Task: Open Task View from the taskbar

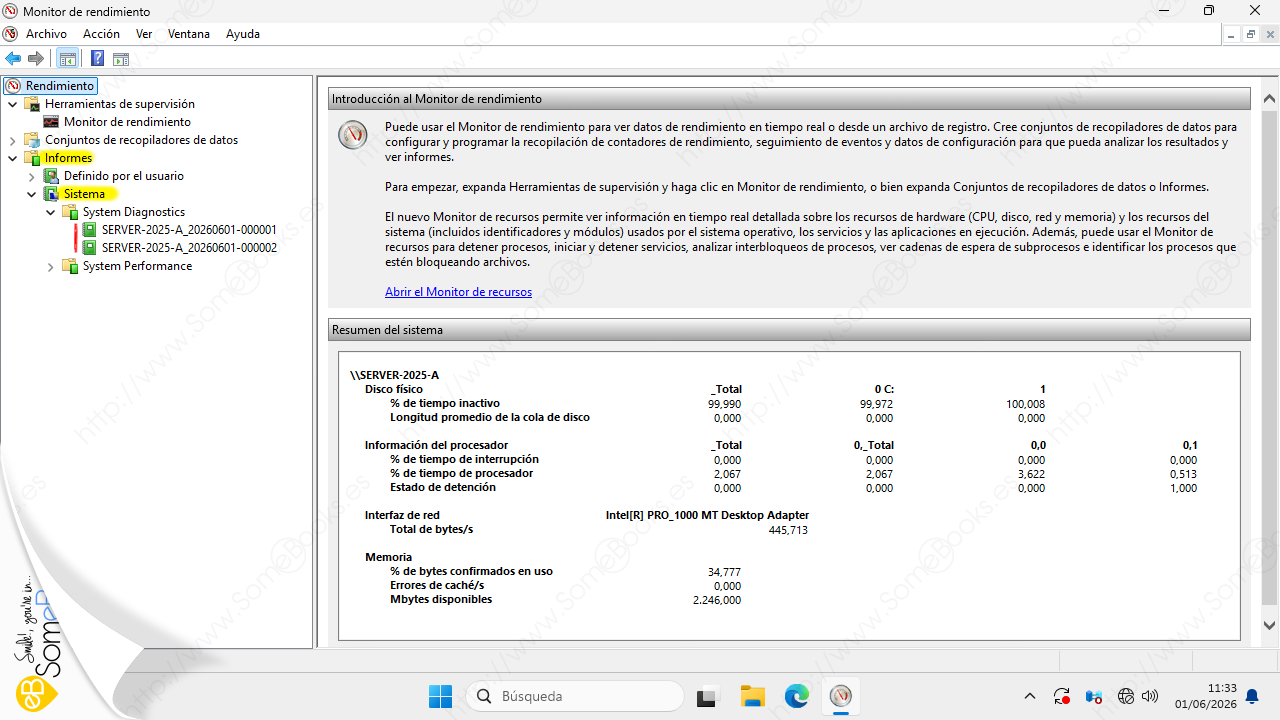Action: [708, 696]
